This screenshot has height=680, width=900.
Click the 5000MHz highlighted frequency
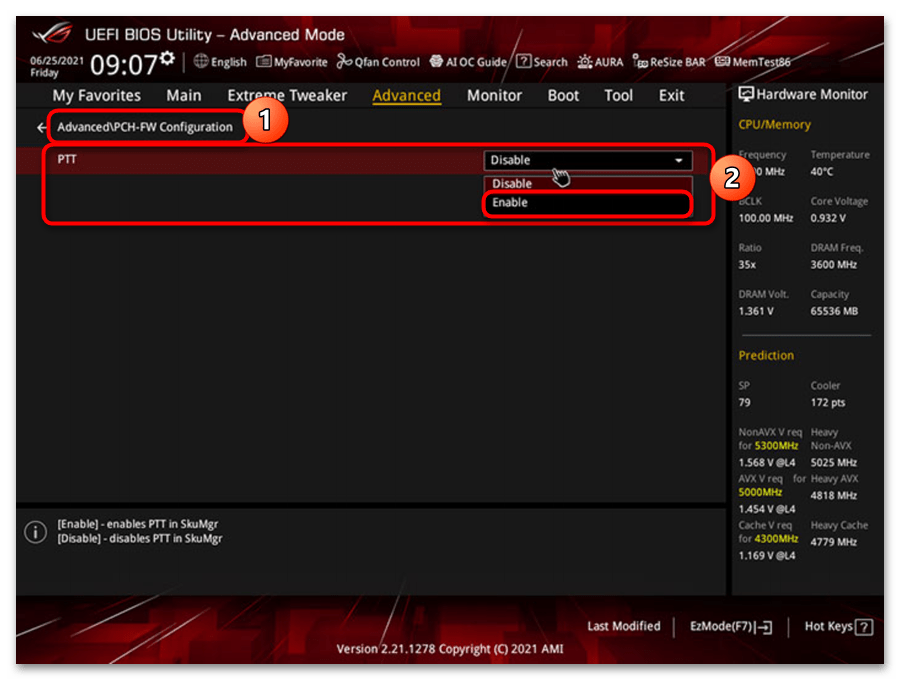pyautogui.click(x=760, y=492)
